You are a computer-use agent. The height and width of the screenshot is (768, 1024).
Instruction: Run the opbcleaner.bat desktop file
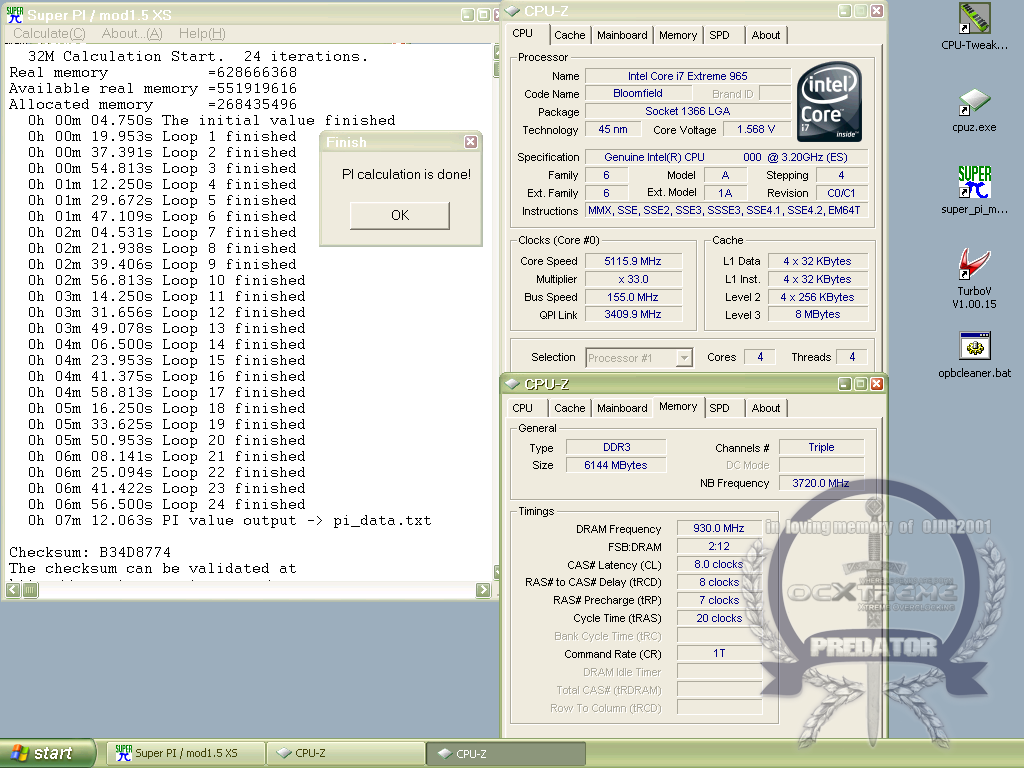click(974, 355)
